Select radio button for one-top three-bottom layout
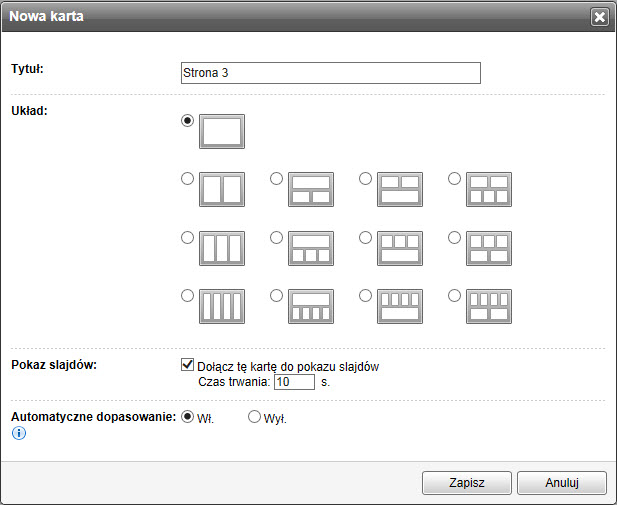 coord(277,238)
